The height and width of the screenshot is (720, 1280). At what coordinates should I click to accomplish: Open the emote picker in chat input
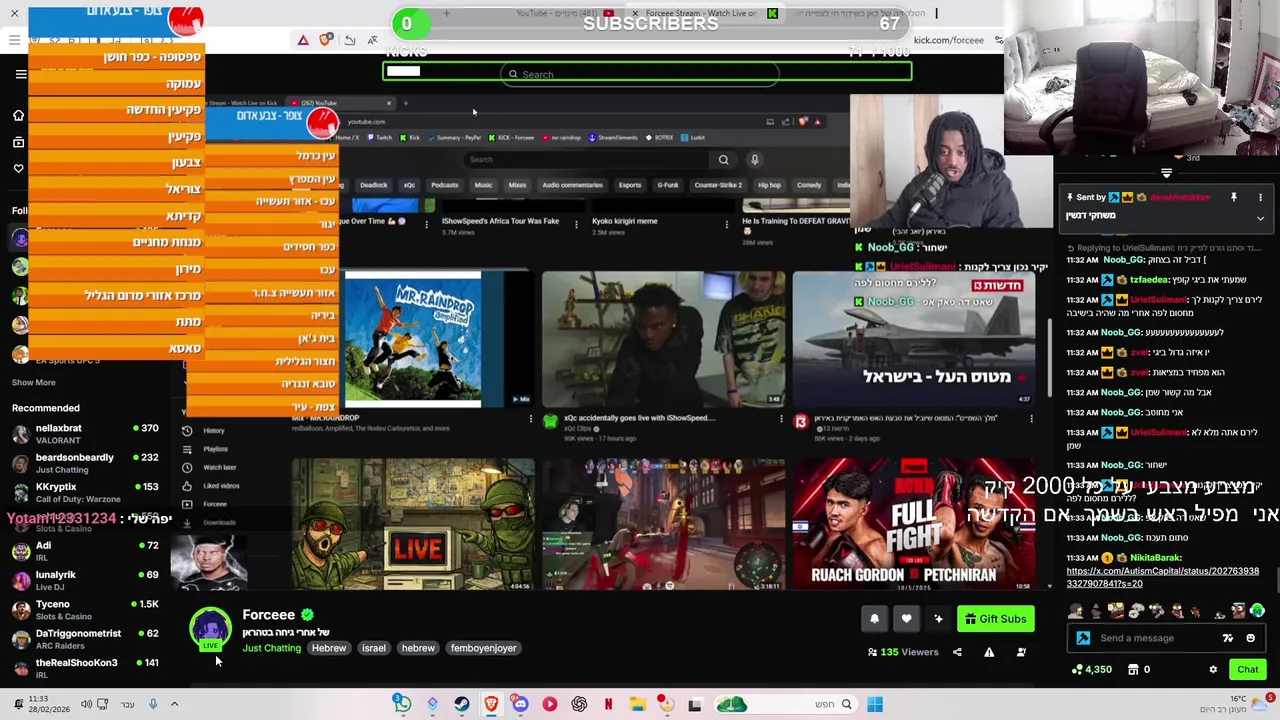click(1250, 638)
